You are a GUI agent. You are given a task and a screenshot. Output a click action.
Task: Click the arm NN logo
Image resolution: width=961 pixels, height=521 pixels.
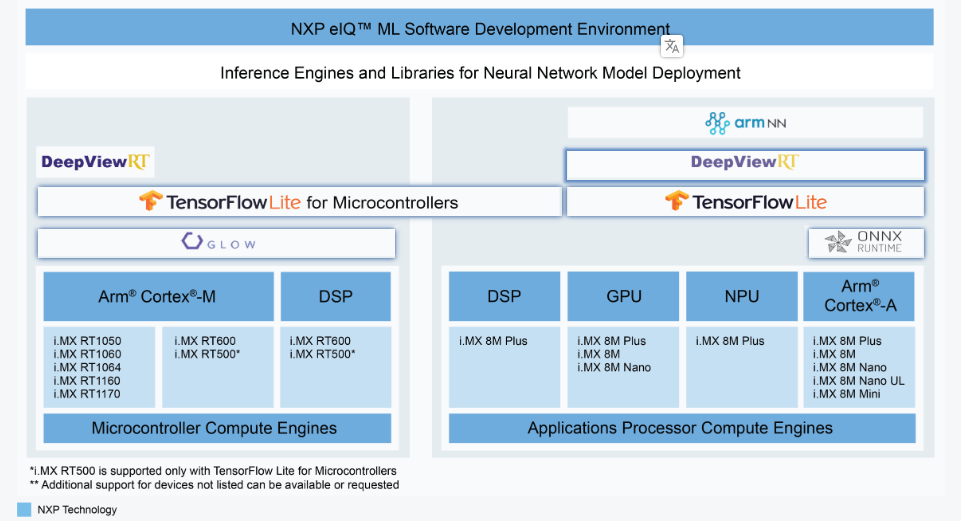click(x=745, y=123)
